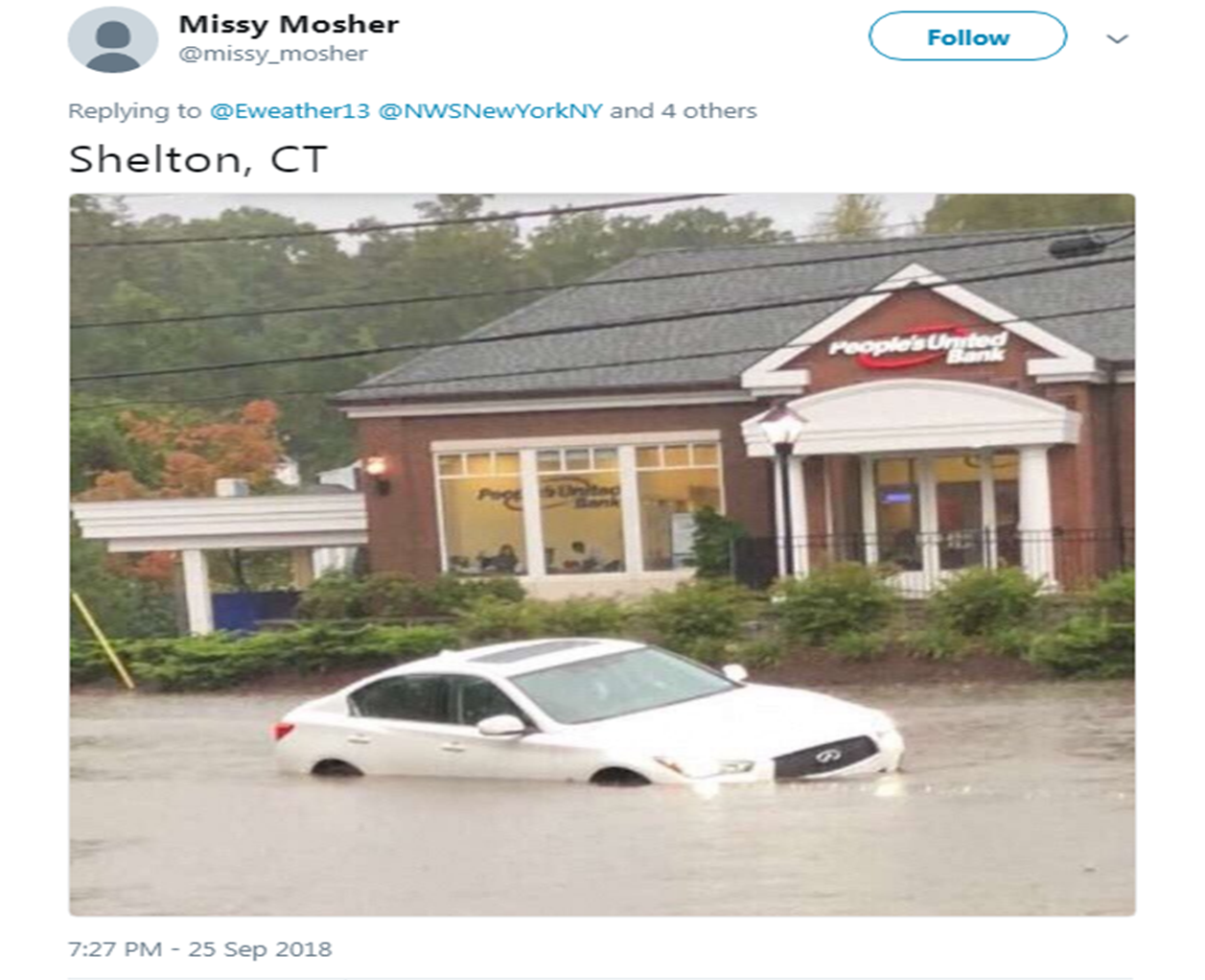
Task: Click the white submerged car in photo
Action: [589, 712]
